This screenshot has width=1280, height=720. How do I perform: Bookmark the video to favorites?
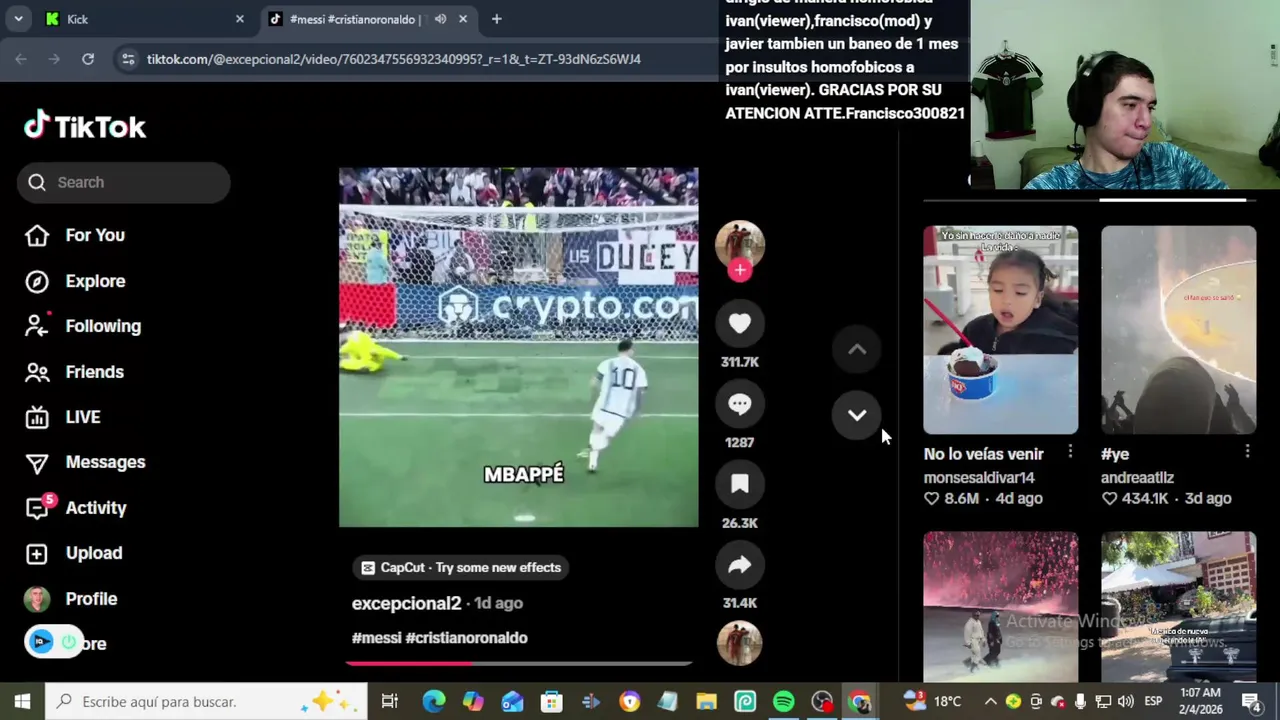740,484
